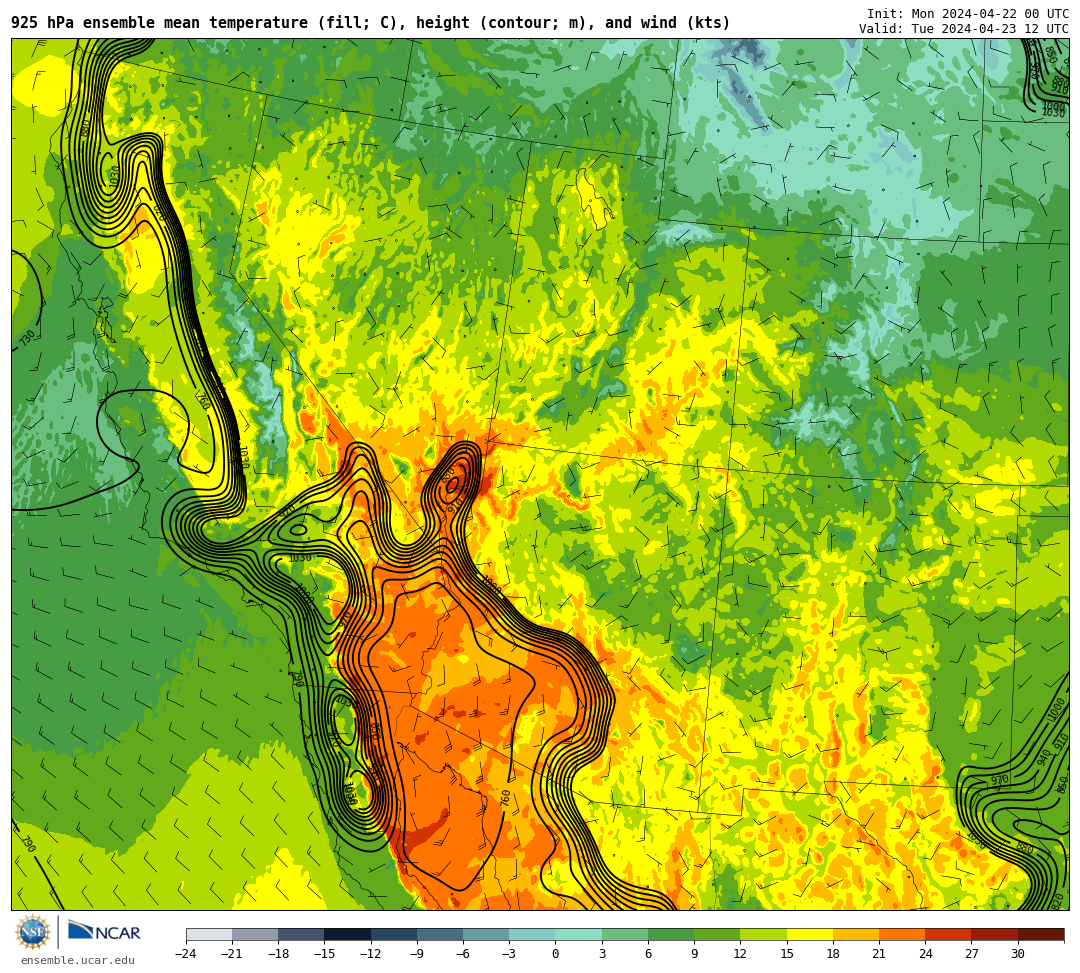Pick the teal-blue swatch between −9 and −6
This screenshot has width=1080, height=973.
coord(439,934)
